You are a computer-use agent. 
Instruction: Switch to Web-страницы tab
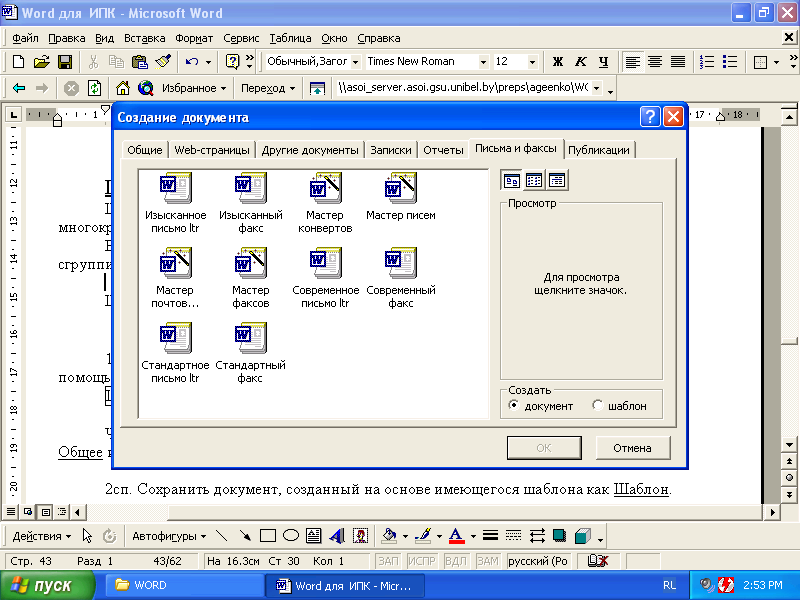212,150
